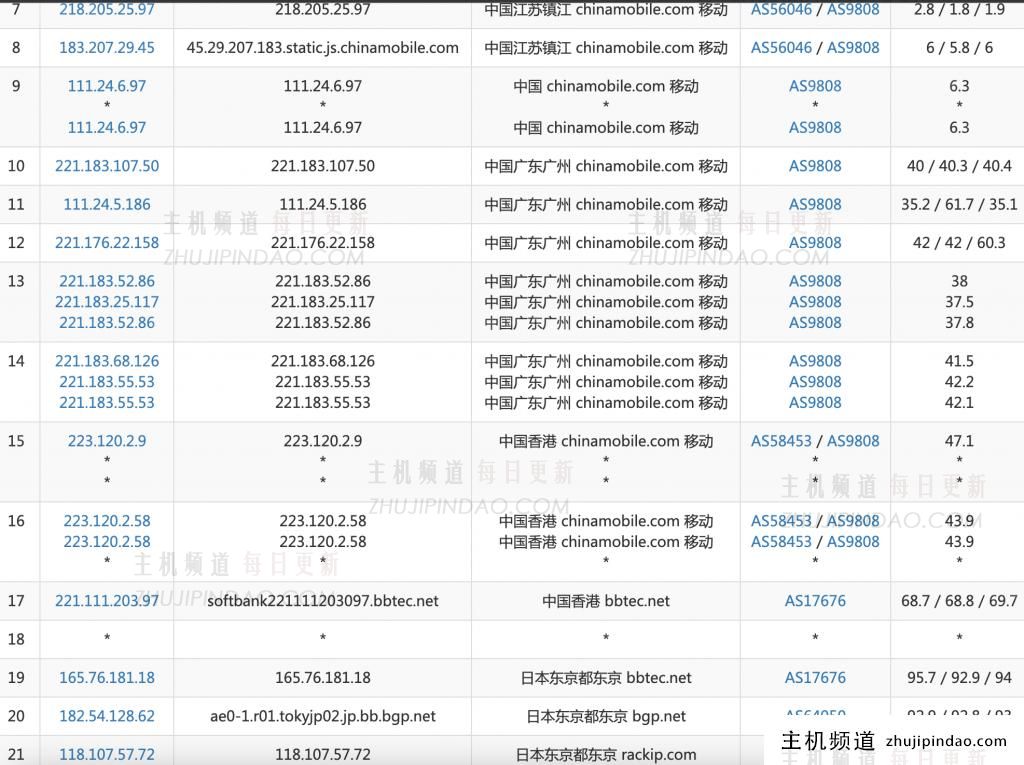The height and width of the screenshot is (765, 1024).
Task: Select latency value 38 in hop 13
Action: (959, 281)
